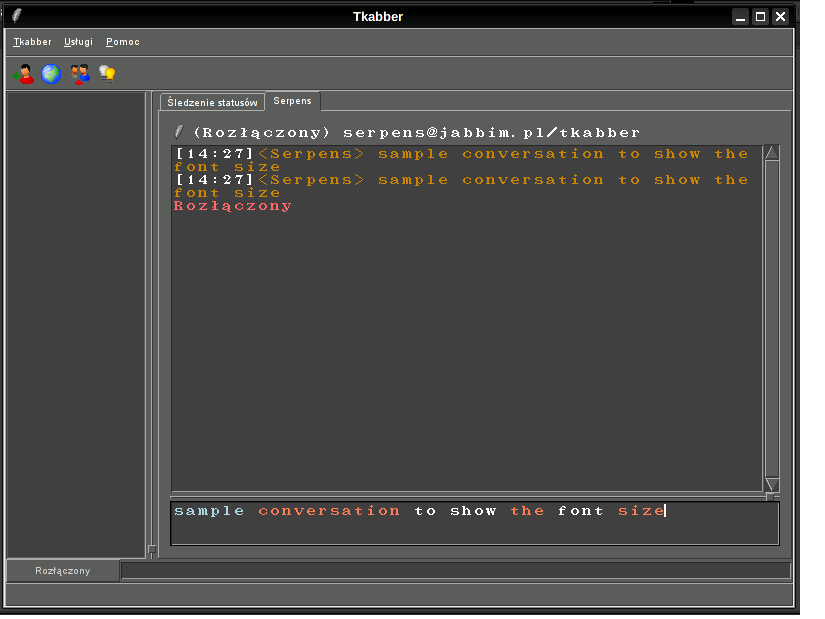
Task: Click the Rozłączony status button
Action: 63,571
